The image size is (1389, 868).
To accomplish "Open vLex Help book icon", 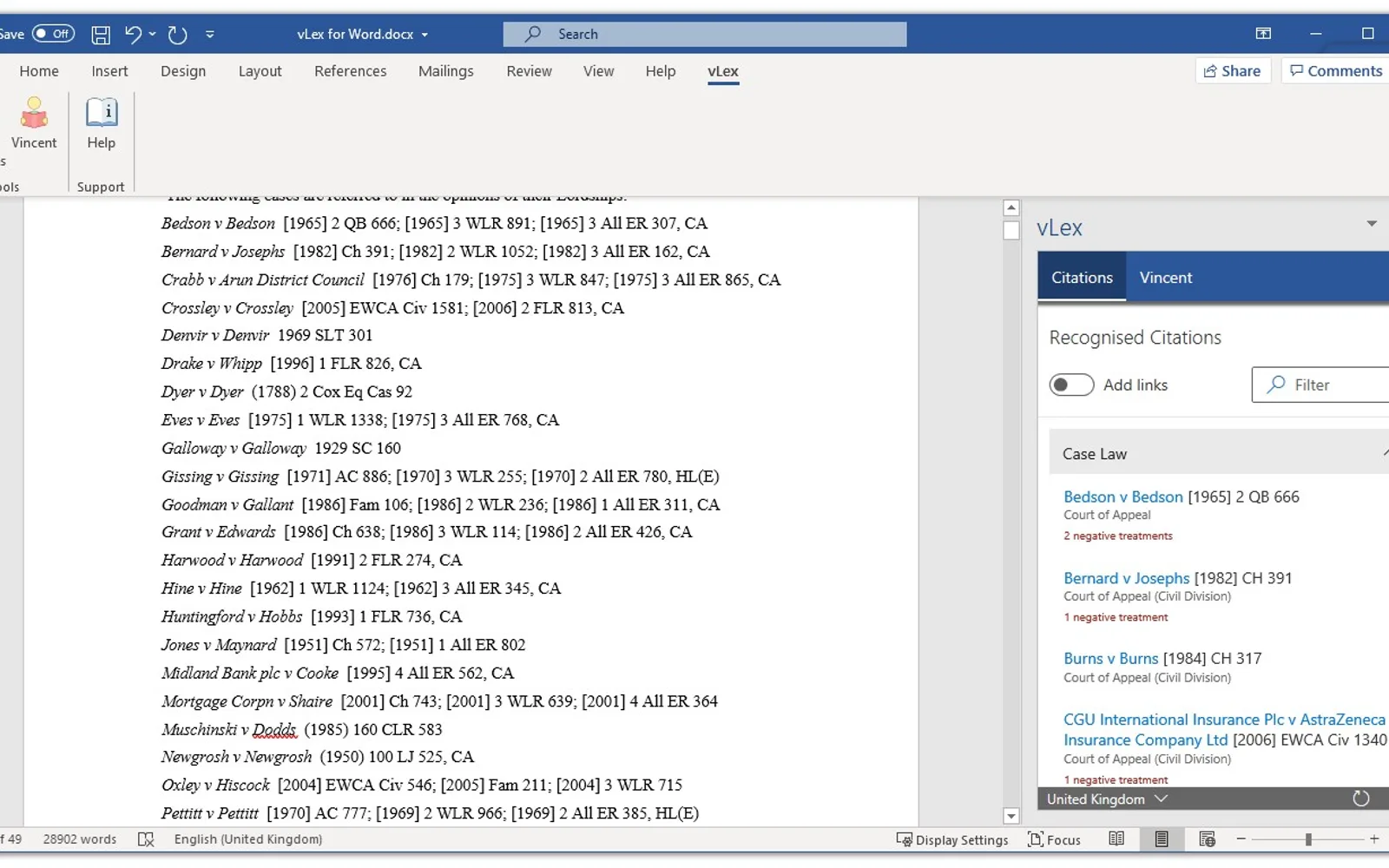I will click(102, 122).
